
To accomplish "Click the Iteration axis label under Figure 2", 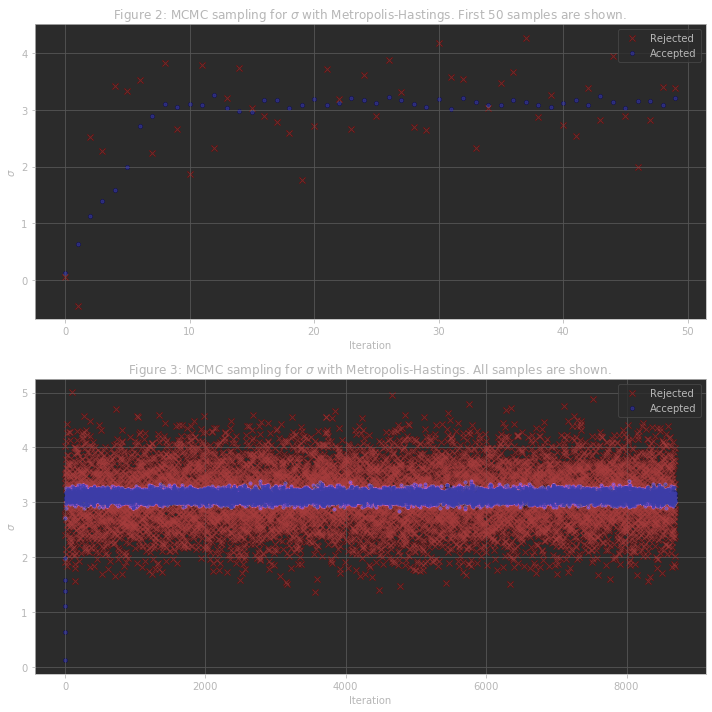I will [370, 345].
